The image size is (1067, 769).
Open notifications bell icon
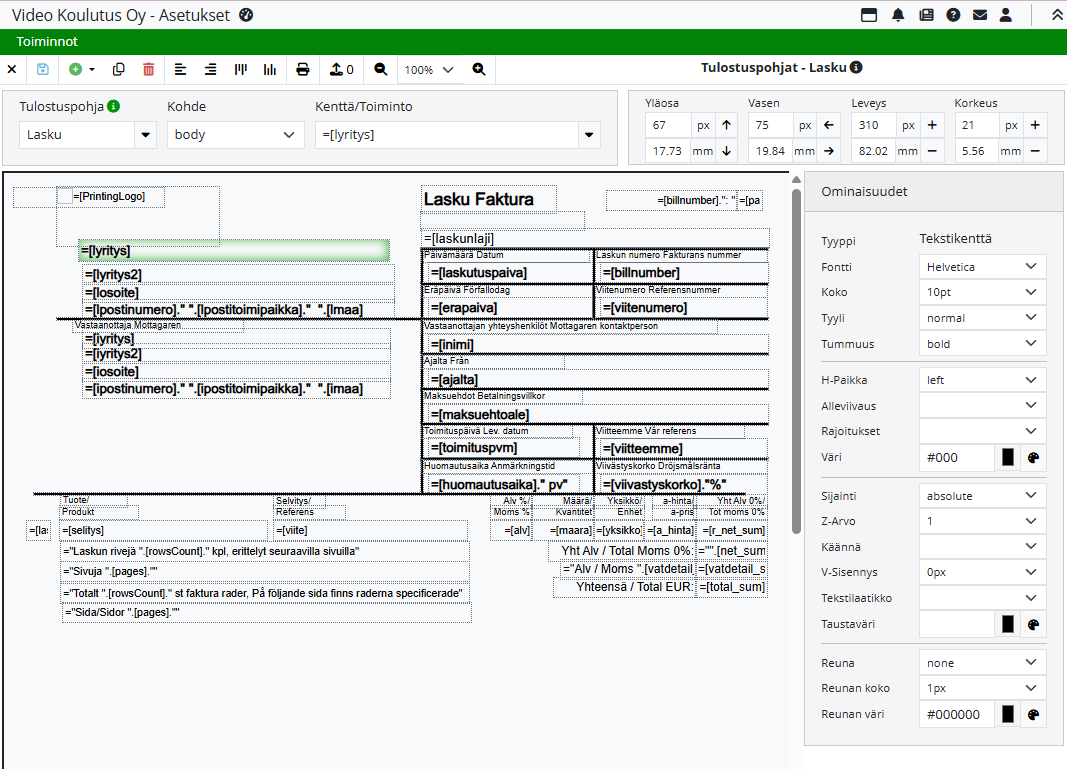[x=898, y=15]
